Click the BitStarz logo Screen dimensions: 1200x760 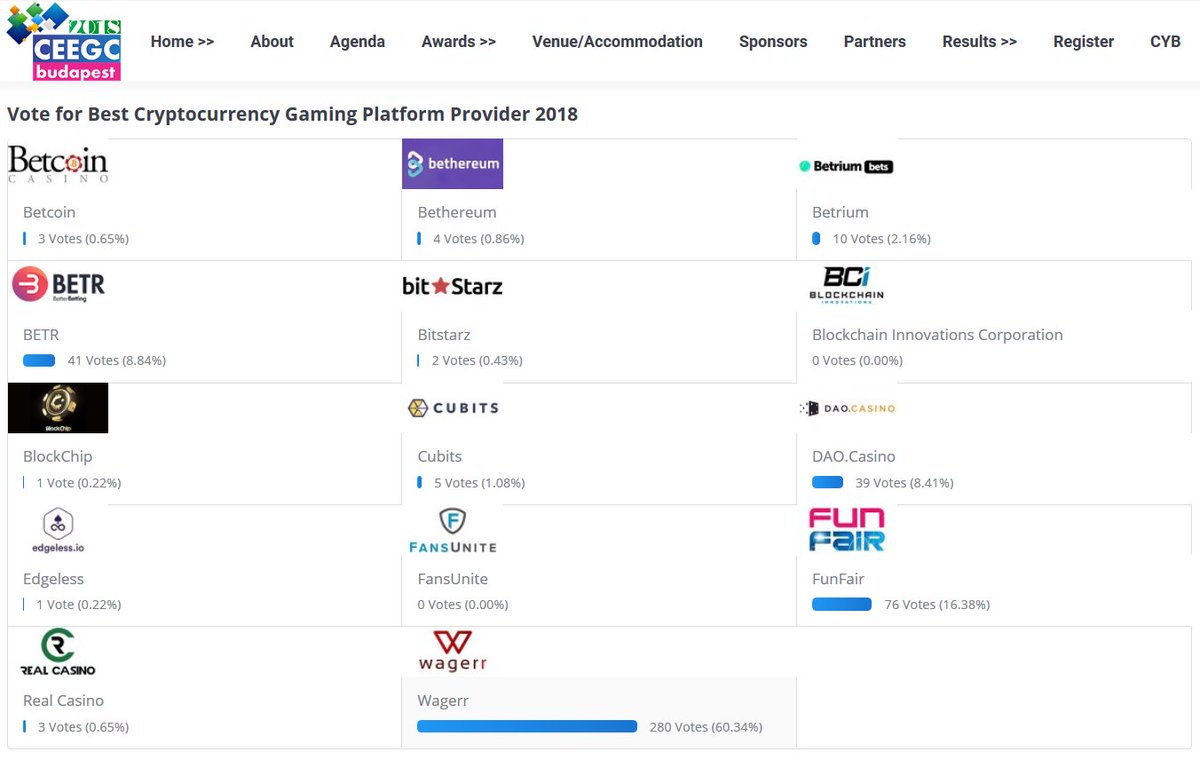(x=452, y=287)
